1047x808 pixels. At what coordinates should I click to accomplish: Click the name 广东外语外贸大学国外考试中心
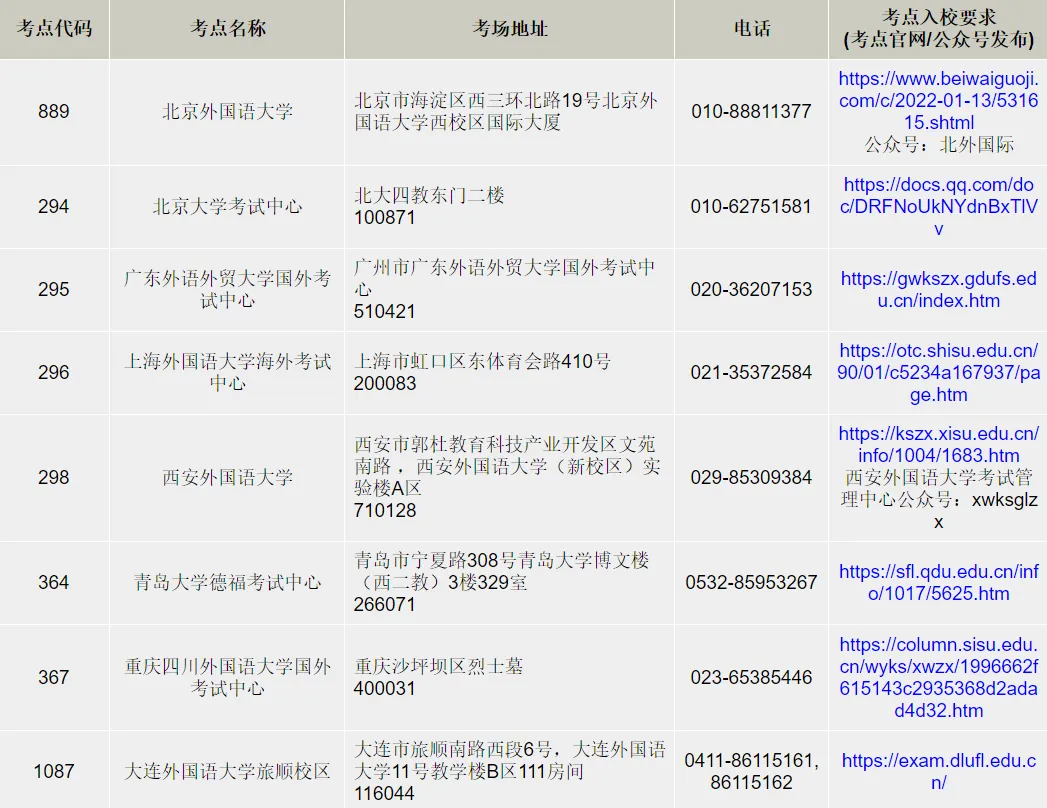coord(228,289)
